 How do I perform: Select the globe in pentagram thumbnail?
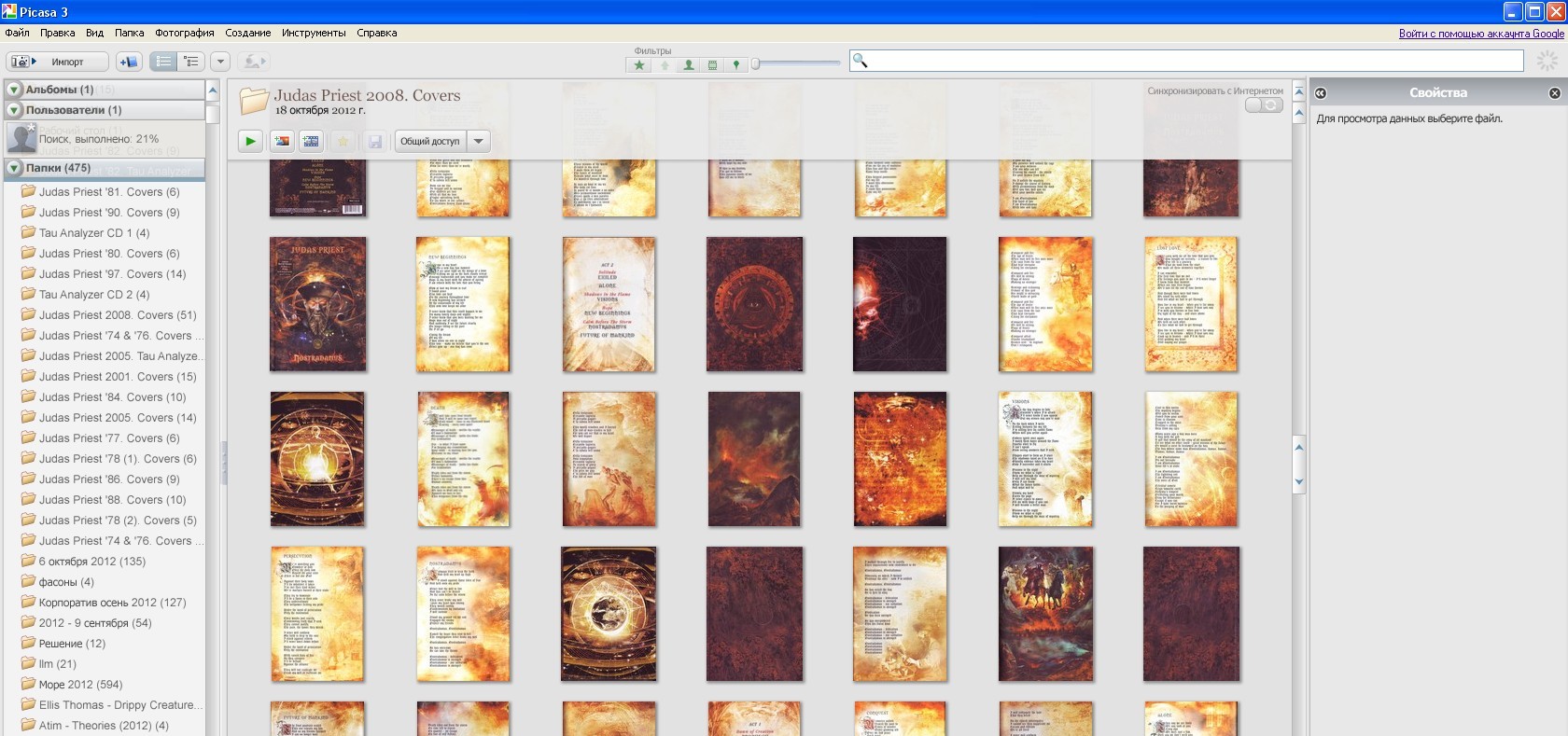(609, 614)
